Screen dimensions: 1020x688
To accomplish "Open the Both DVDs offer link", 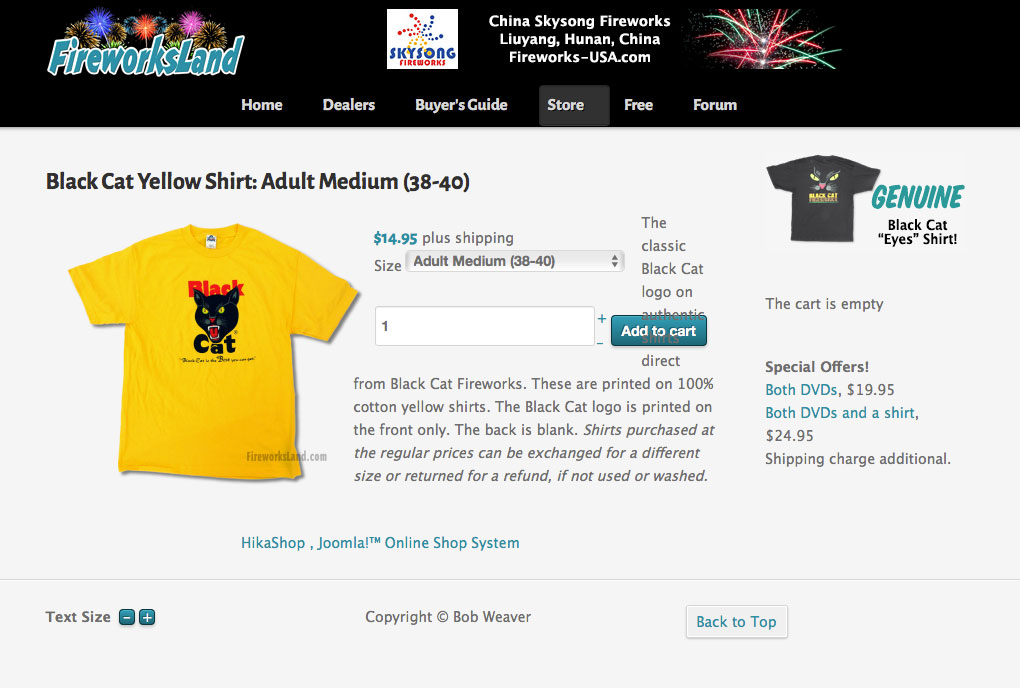I will pos(801,390).
